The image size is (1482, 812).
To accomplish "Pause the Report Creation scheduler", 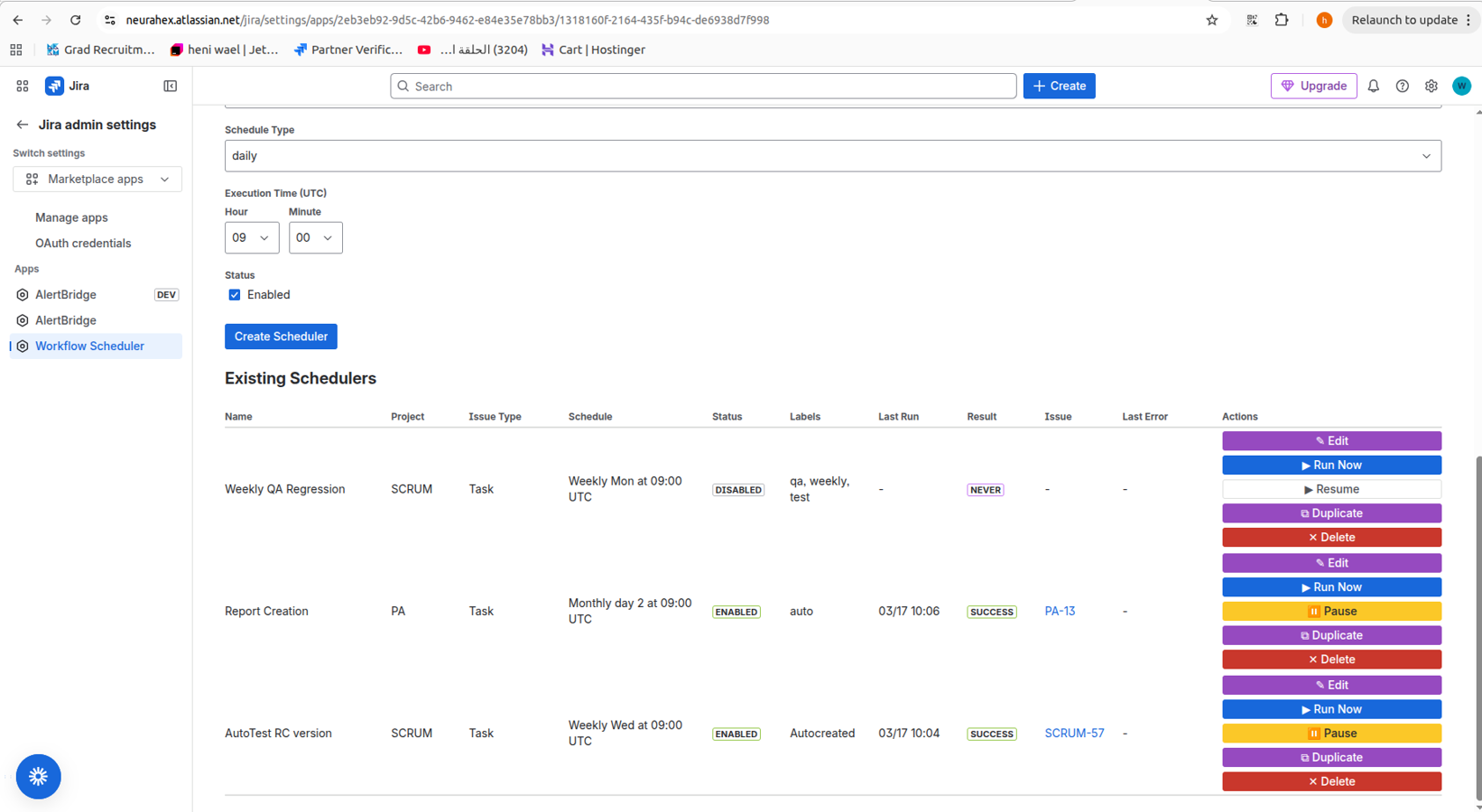I will pyautogui.click(x=1330, y=611).
